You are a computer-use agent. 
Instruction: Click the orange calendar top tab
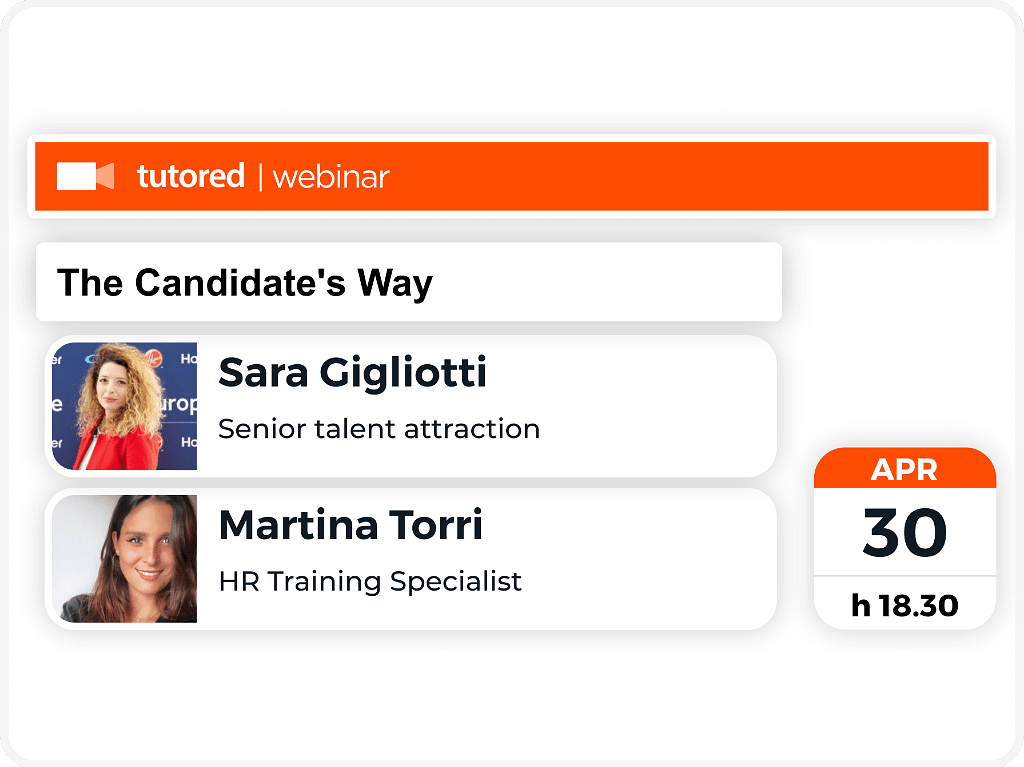[904, 468]
